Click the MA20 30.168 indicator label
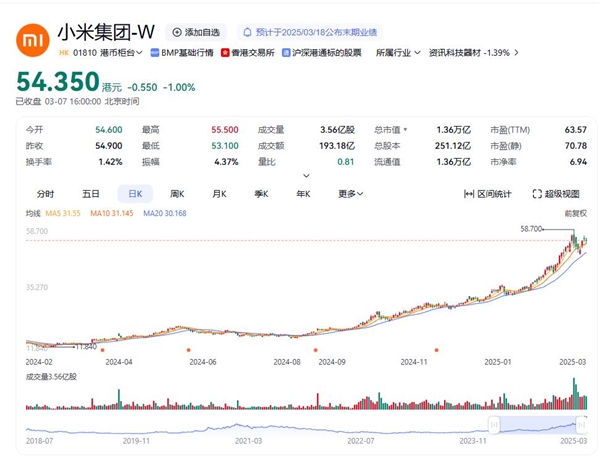Image resolution: width=600 pixels, height=460 pixels. coord(165,213)
